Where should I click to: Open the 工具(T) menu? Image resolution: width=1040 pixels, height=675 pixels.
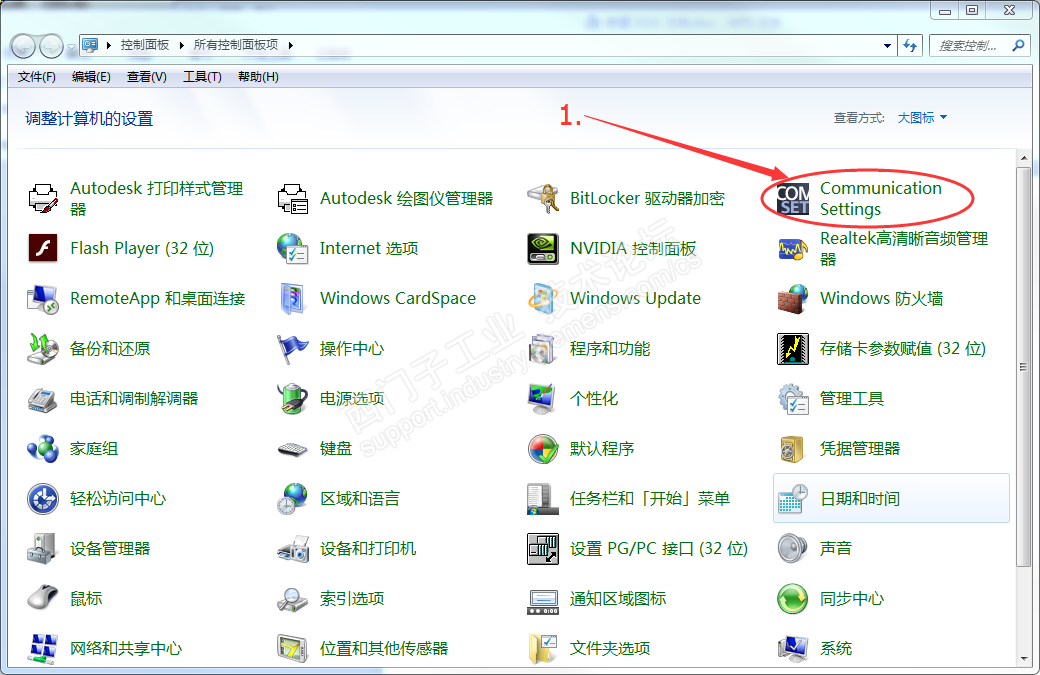(202, 77)
